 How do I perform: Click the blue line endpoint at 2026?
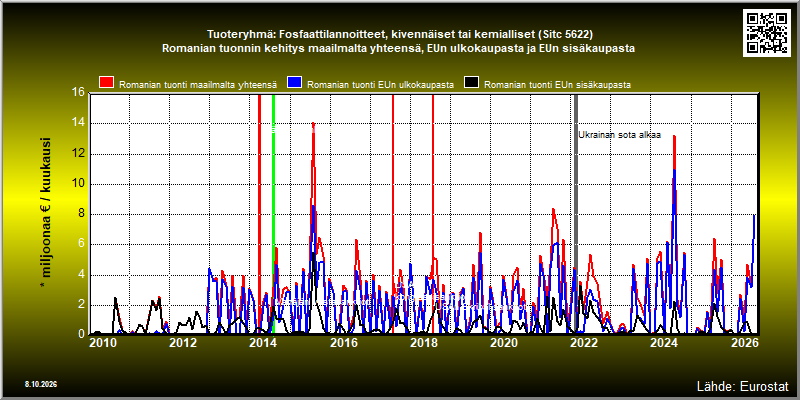(755, 215)
